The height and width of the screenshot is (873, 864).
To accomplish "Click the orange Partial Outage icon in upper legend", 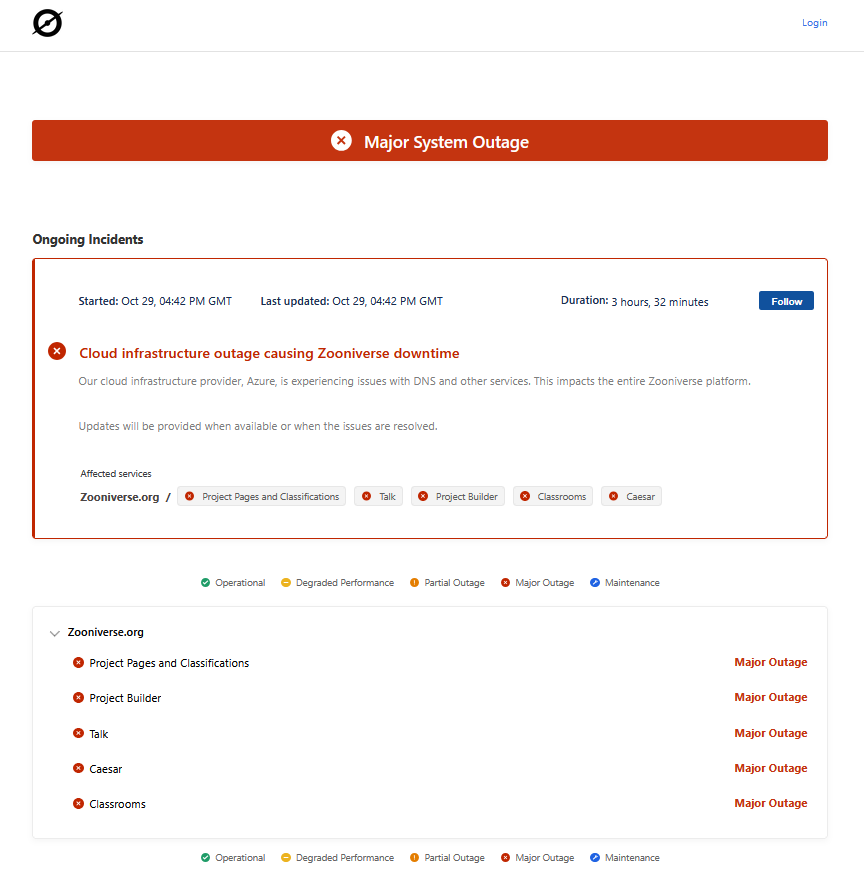I will coord(414,582).
